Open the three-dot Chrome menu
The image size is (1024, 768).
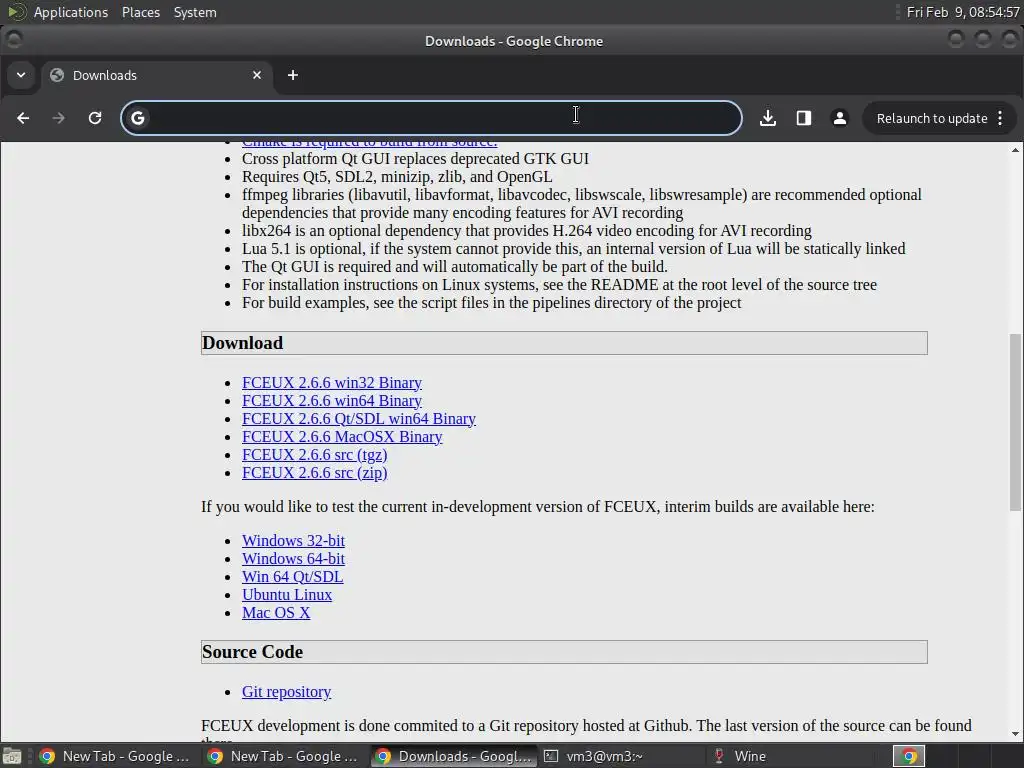[1000, 118]
